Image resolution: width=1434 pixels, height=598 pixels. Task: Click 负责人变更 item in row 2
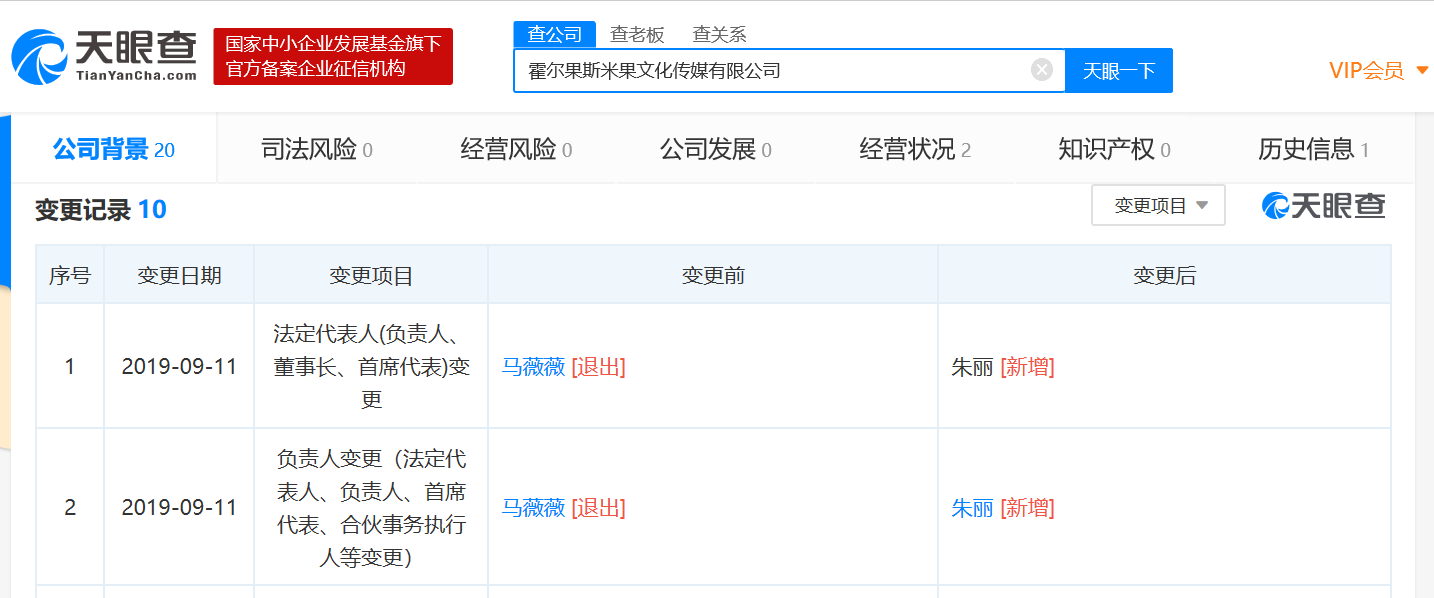pyautogui.click(x=371, y=508)
